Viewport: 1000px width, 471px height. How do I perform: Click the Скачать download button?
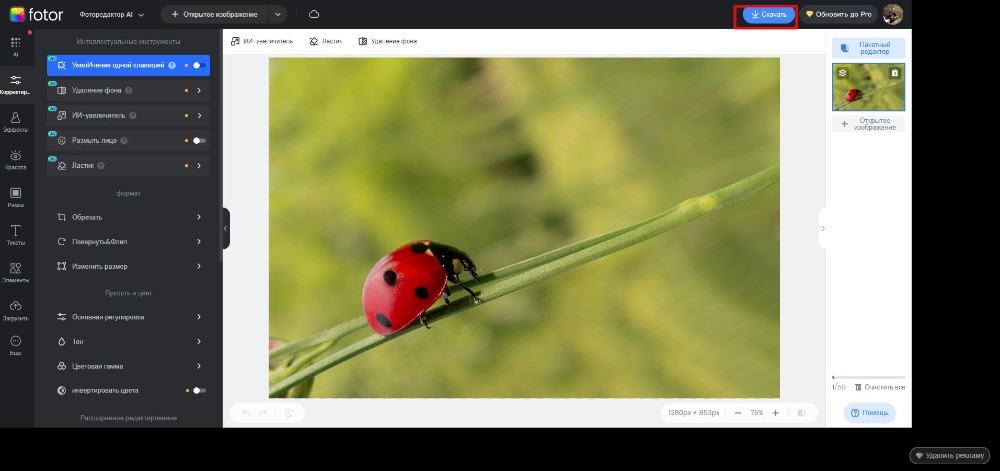point(768,15)
